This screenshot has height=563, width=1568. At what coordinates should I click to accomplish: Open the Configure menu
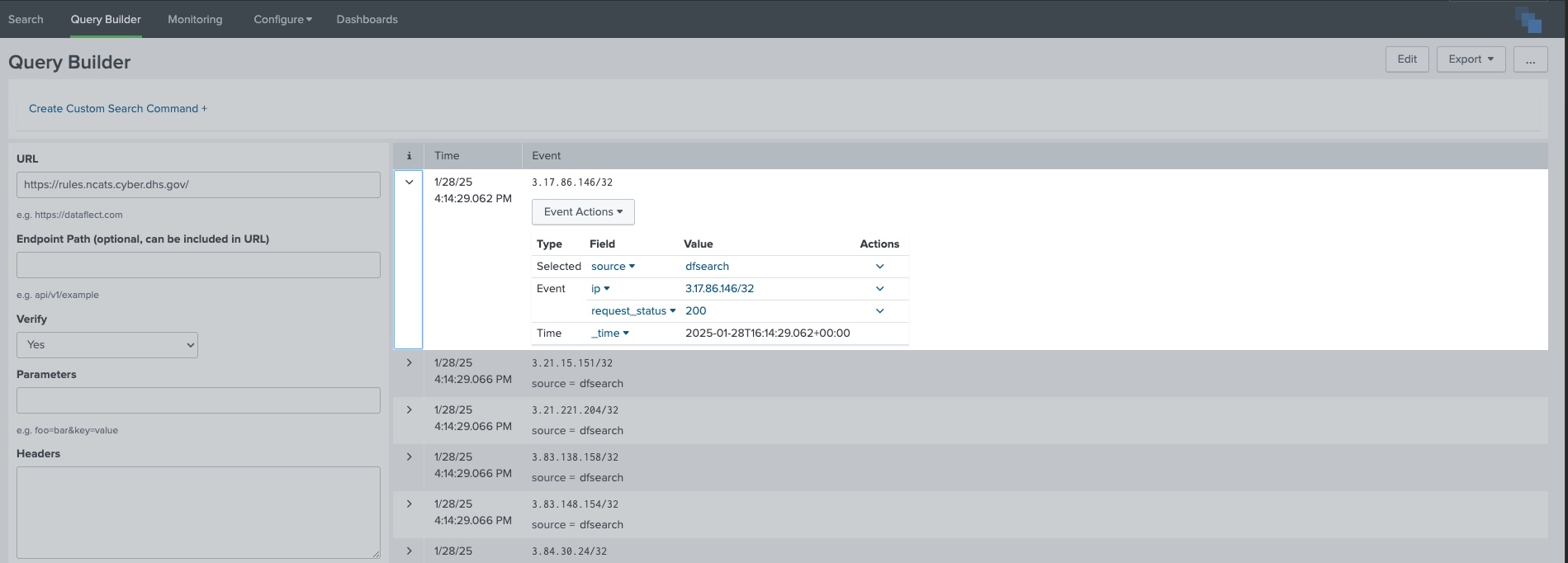(282, 19)
